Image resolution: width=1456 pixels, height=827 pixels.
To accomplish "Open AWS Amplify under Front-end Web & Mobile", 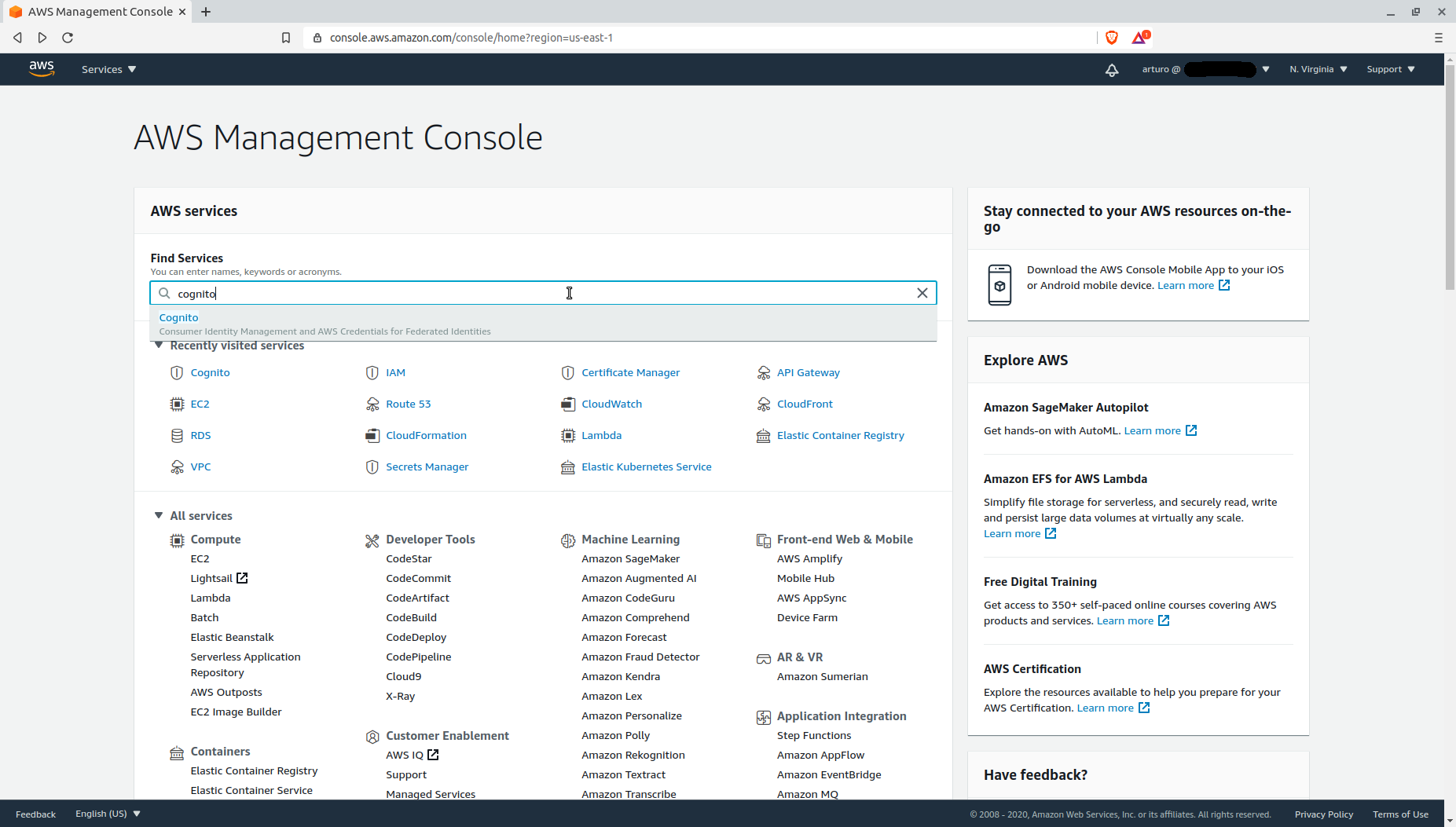I will (x=809, y=558).
